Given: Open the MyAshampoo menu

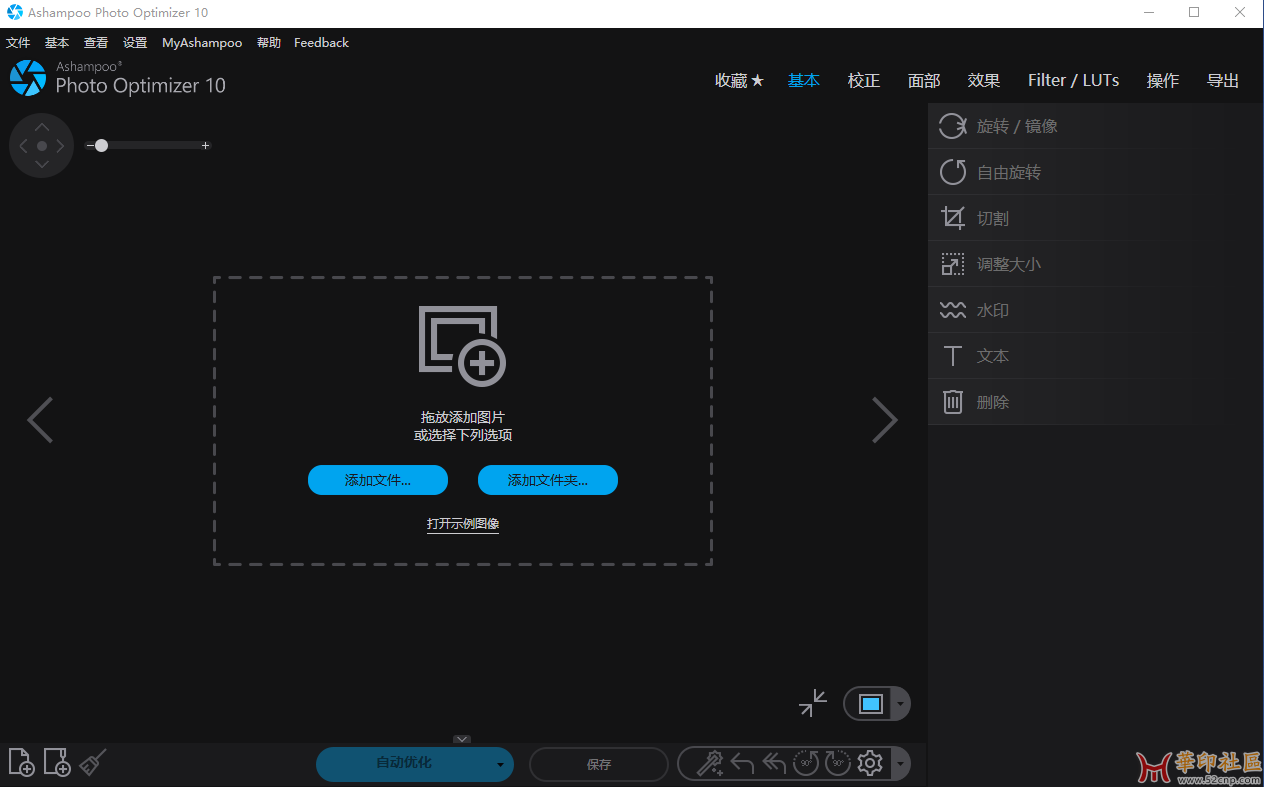Looking at the screenshot, I should coord(202,43).
